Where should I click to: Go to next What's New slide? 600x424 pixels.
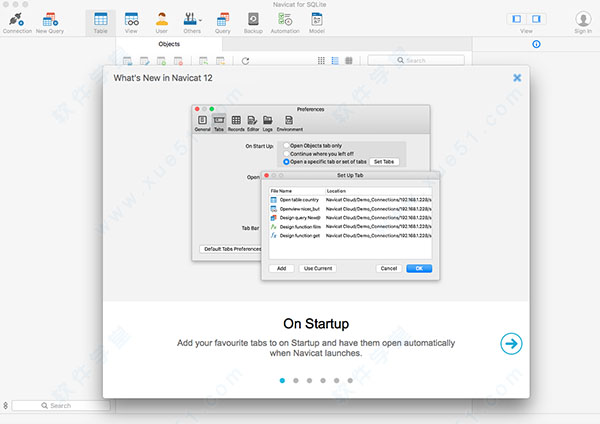pyautogui.click(x=511, y=344)
